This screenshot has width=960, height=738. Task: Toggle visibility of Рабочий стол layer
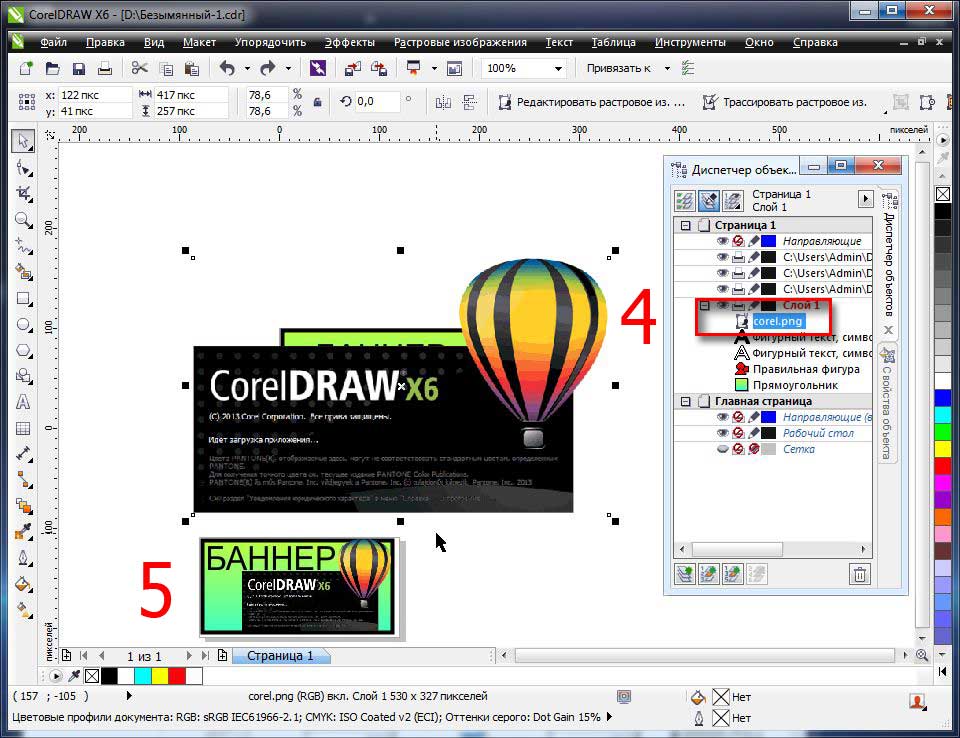pos(722,433)
